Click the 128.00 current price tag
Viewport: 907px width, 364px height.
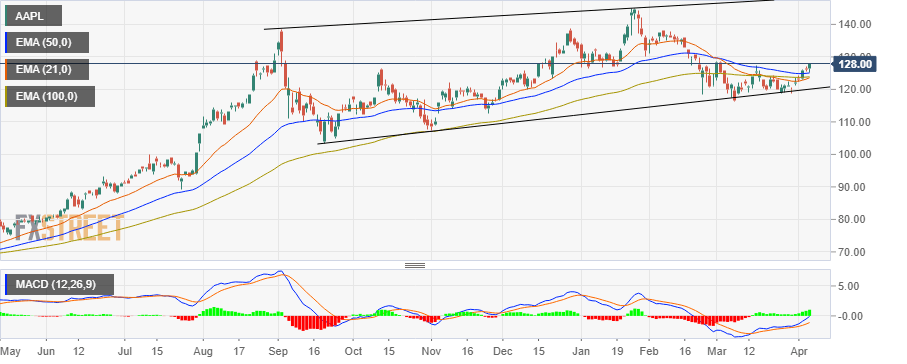(x=856, y=64)
